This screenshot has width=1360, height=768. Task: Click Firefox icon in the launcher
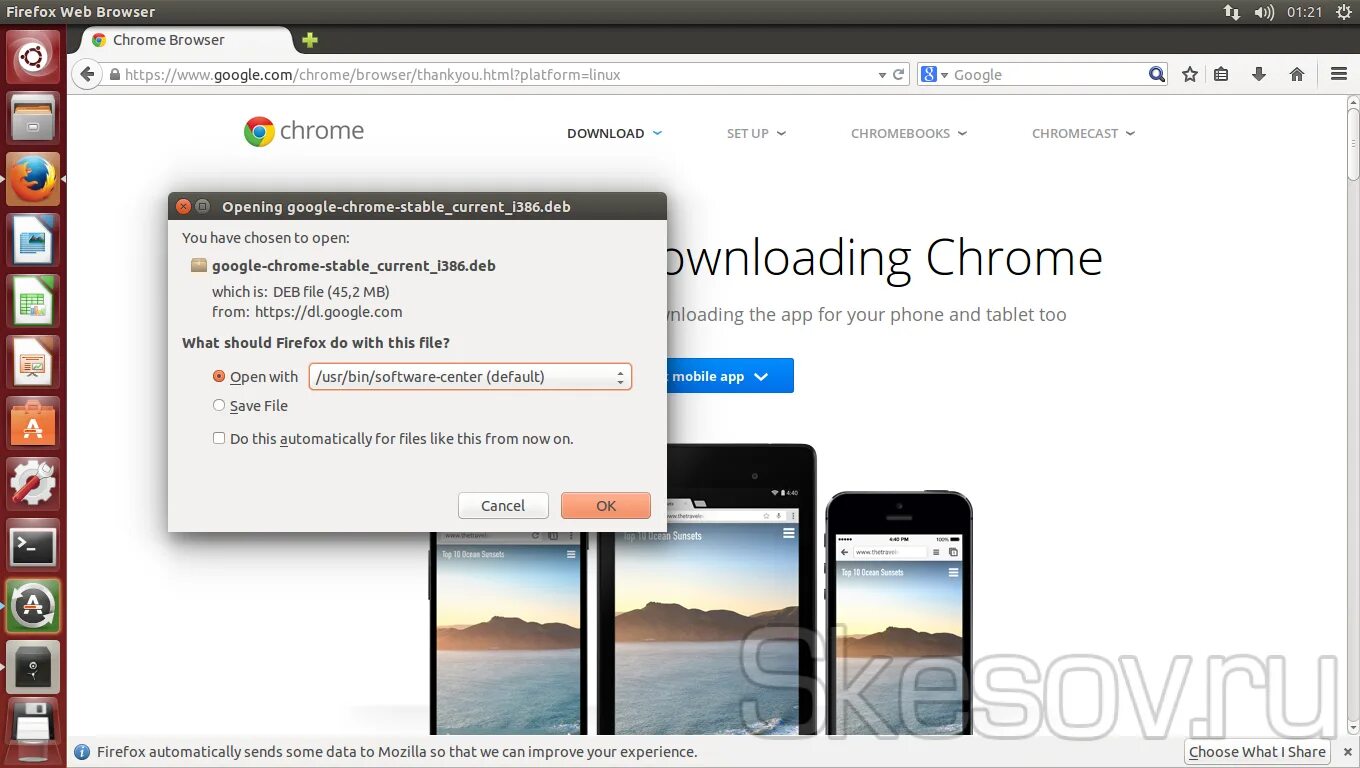pos(33,179)
